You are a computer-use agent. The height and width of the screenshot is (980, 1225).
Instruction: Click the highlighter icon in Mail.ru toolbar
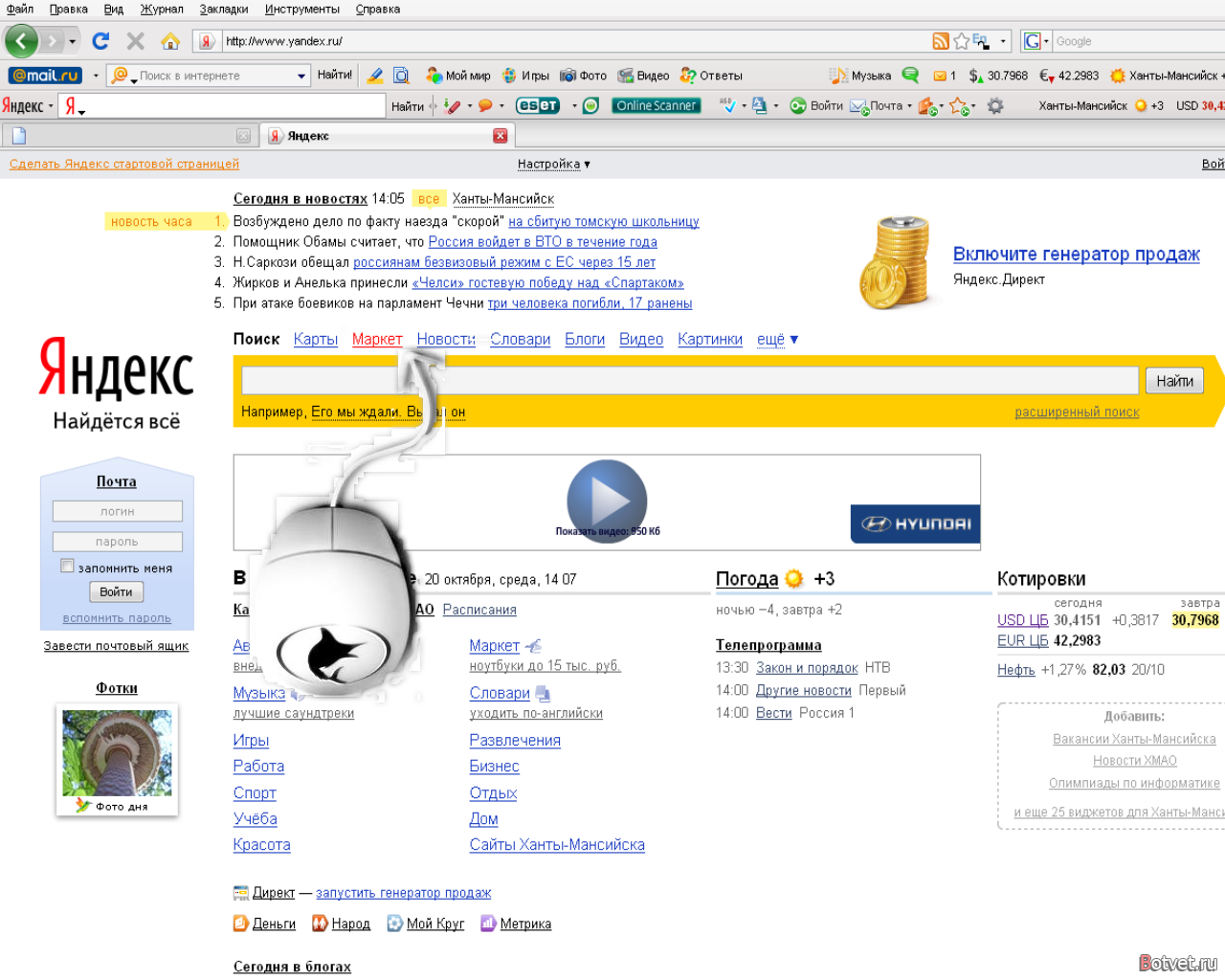[375, 76]
